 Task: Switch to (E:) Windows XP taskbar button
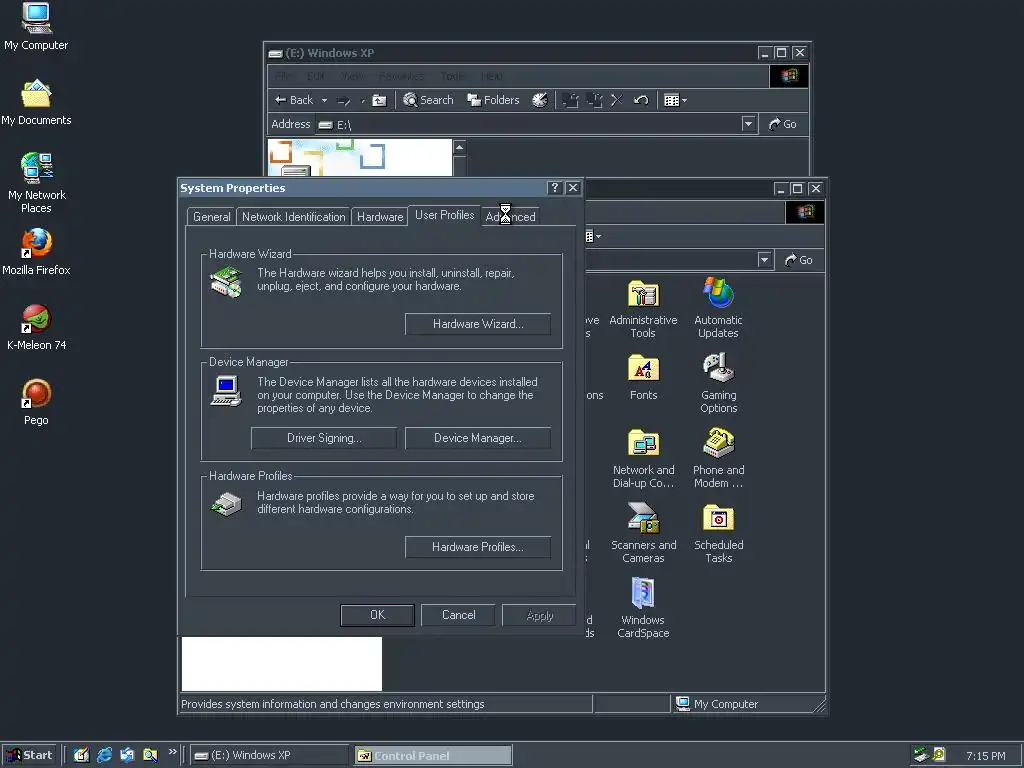point(270,756)
